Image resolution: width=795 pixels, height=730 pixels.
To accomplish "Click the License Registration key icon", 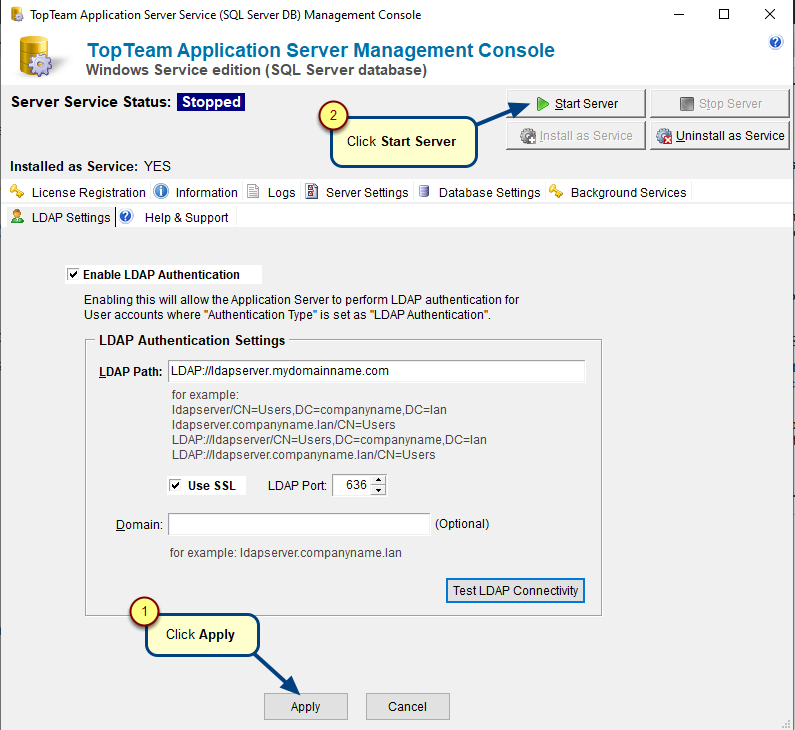I will (17, 192).
